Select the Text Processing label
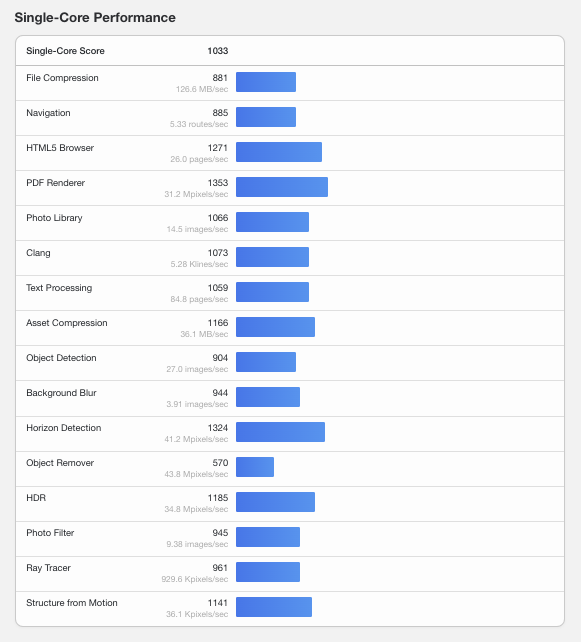The width and height of the screenshot is (581, 642). pyautogui.click(x=59, y=288)
